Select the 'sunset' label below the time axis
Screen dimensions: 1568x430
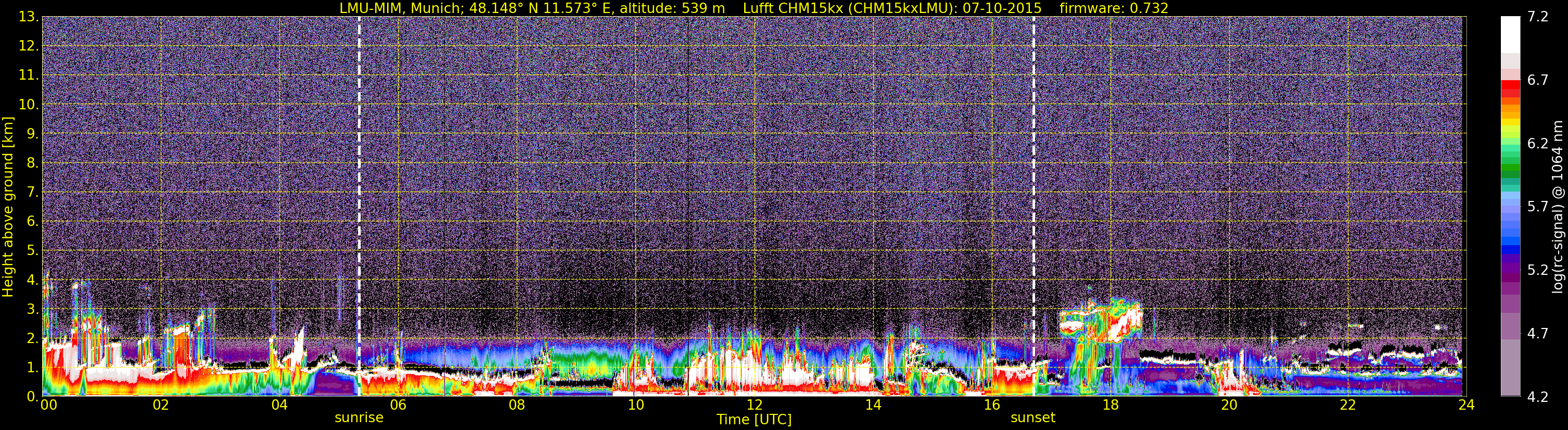coord(1033,418)
